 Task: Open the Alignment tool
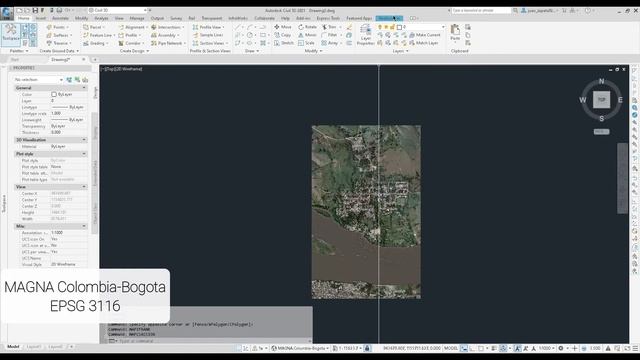(x=133, y=27)
